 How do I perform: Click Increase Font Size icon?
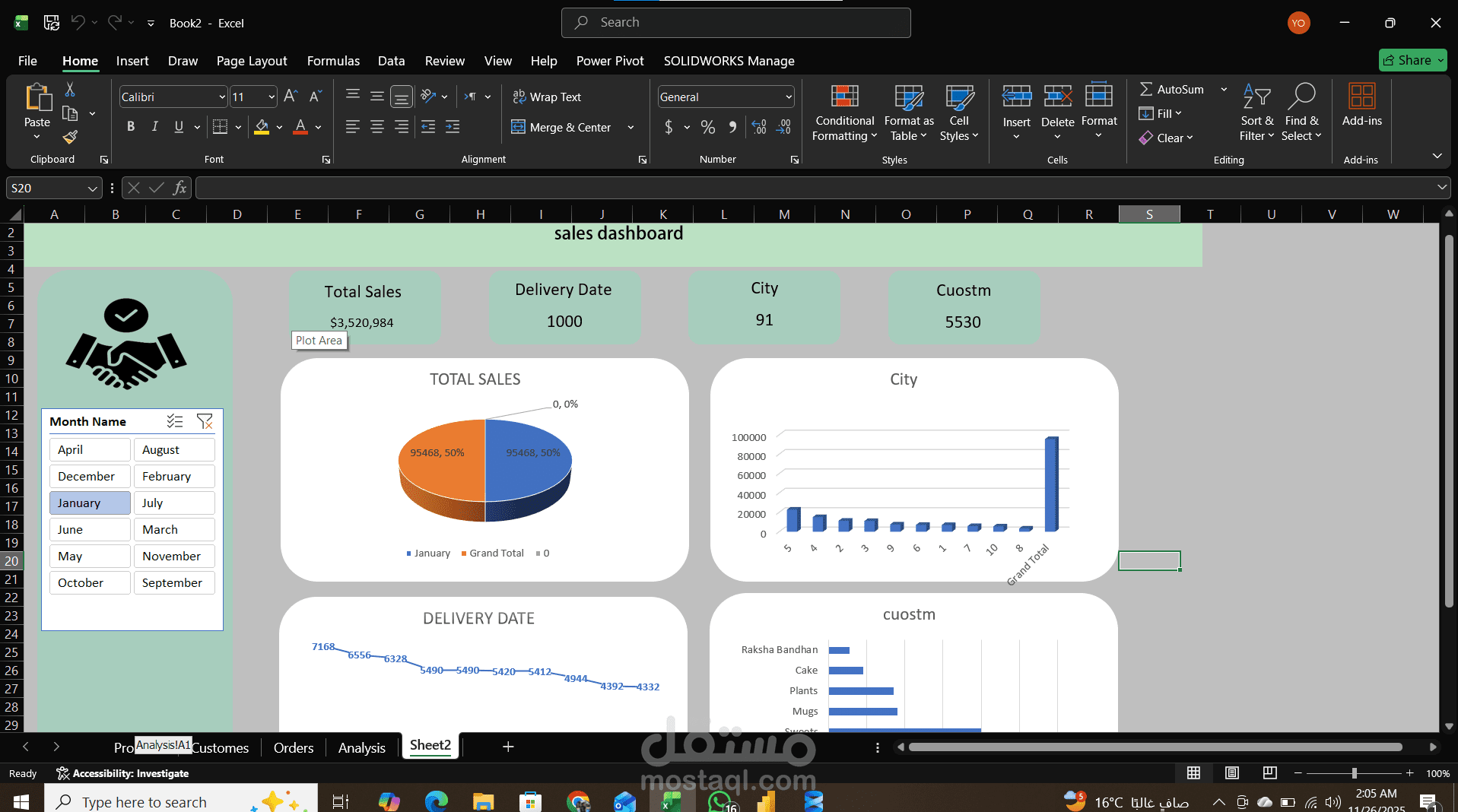pos(291,97)
